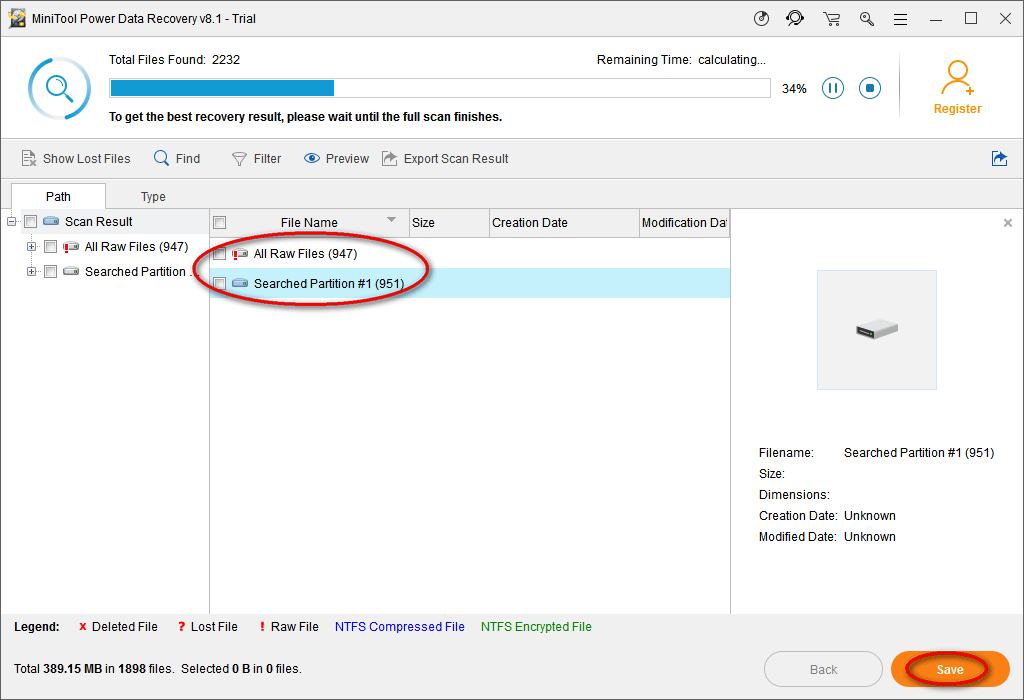Screen dimensions: 1024x700
Task: Collapse the Scan Result tree root
Action: [11, 222]
